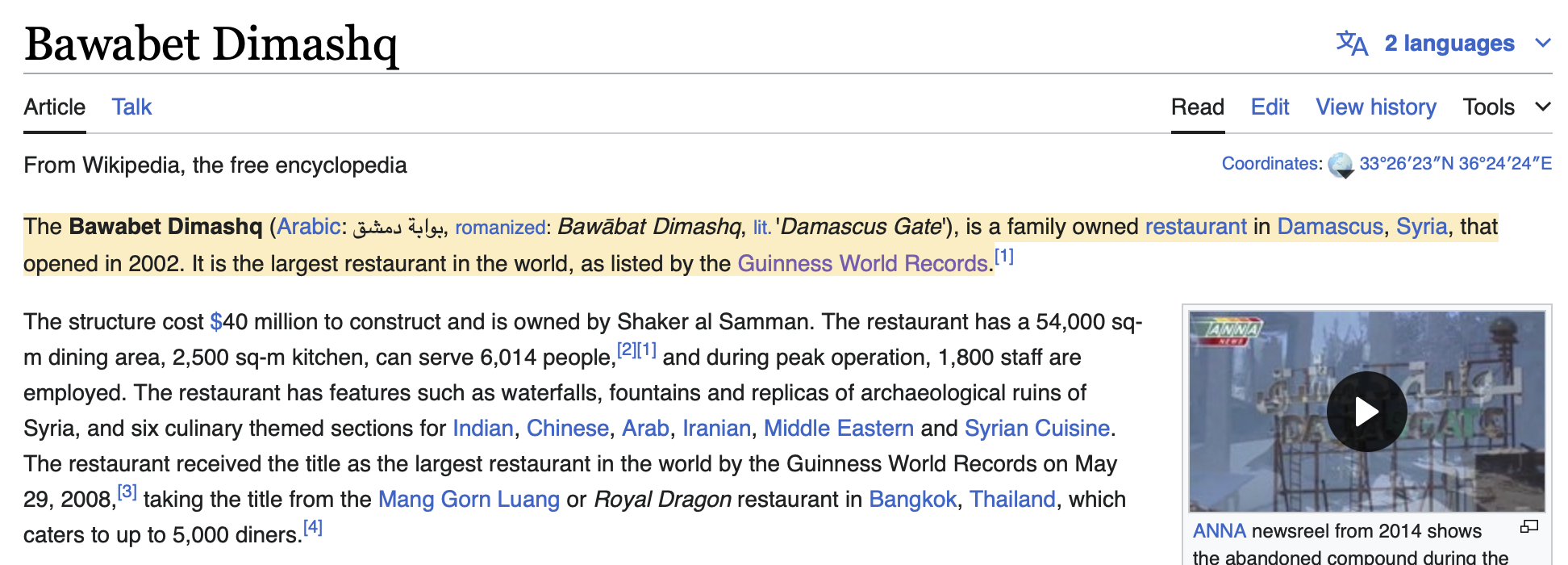Play the ANNA newsreel video
Viewport: 1568px width, 565px height.
[x=1366, y=412]
